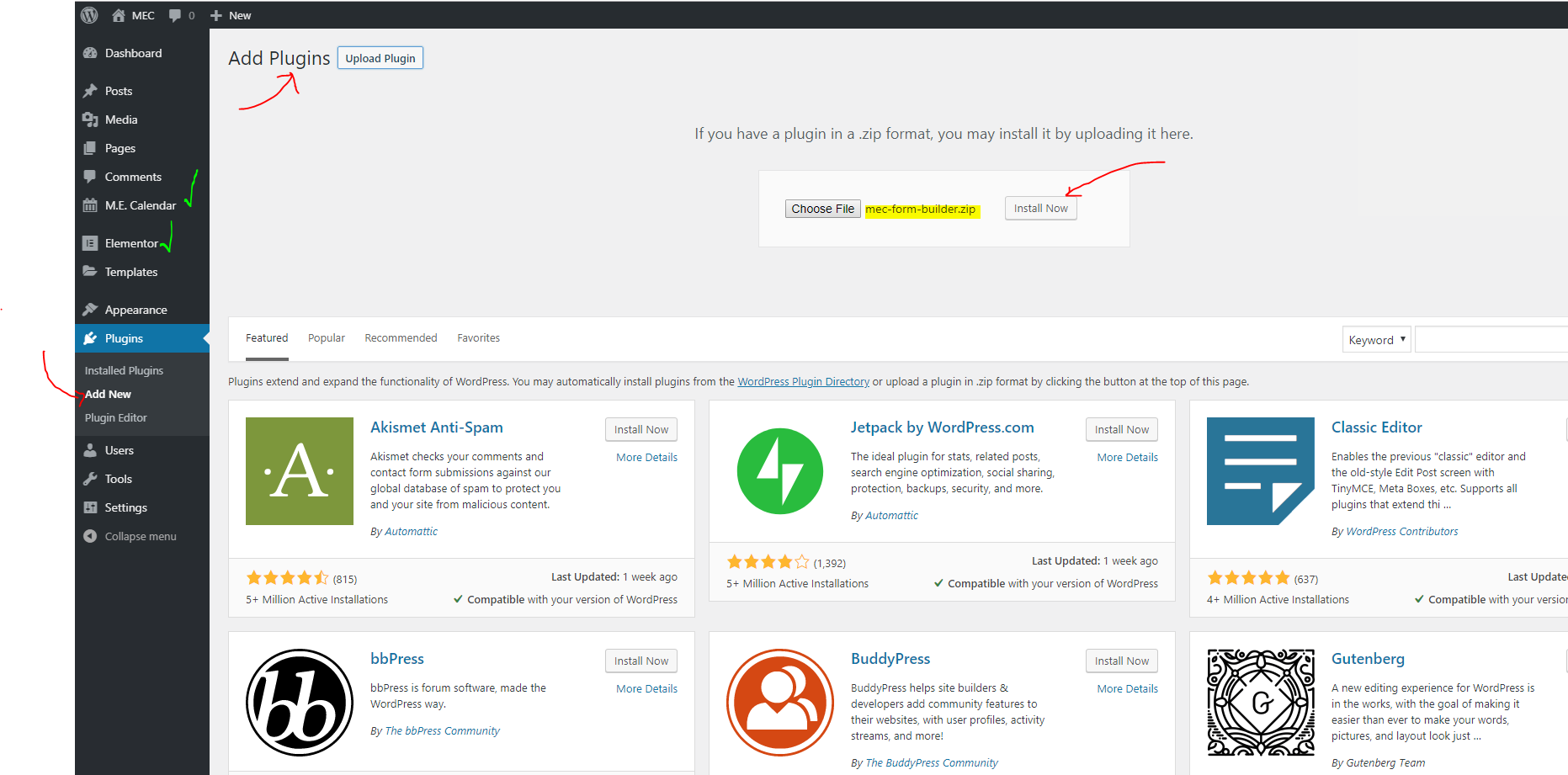Click the plus icon beside New
Image resolution: width=1568 pixels, height=775 pixels.
[216, 15]
